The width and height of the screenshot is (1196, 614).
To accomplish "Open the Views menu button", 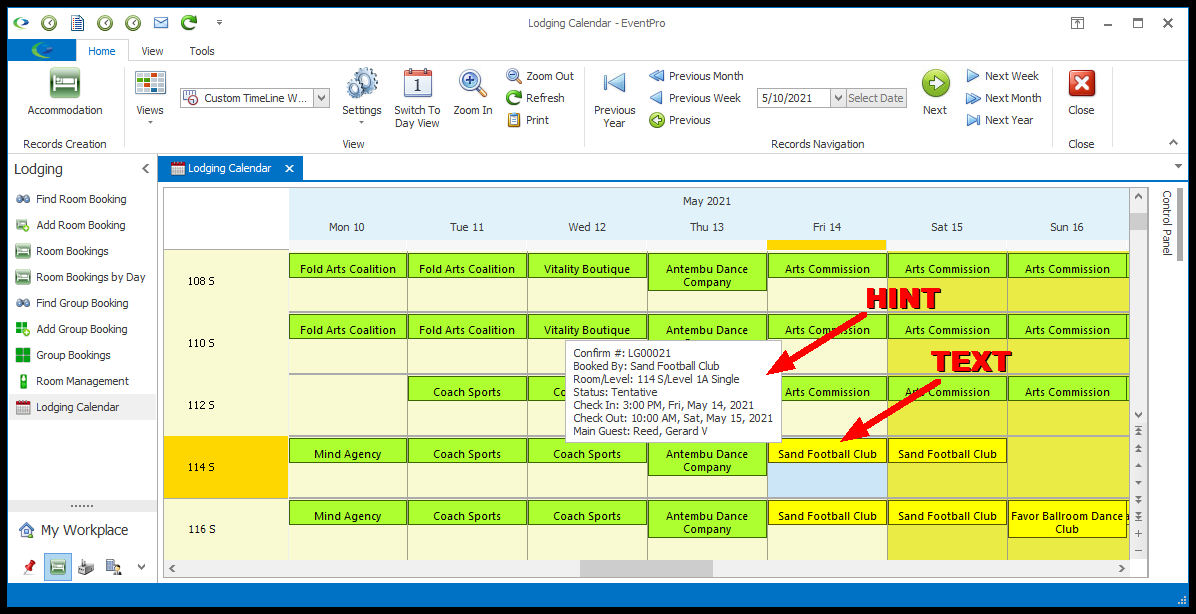I will pyautogui.click(x=150, y=98).
